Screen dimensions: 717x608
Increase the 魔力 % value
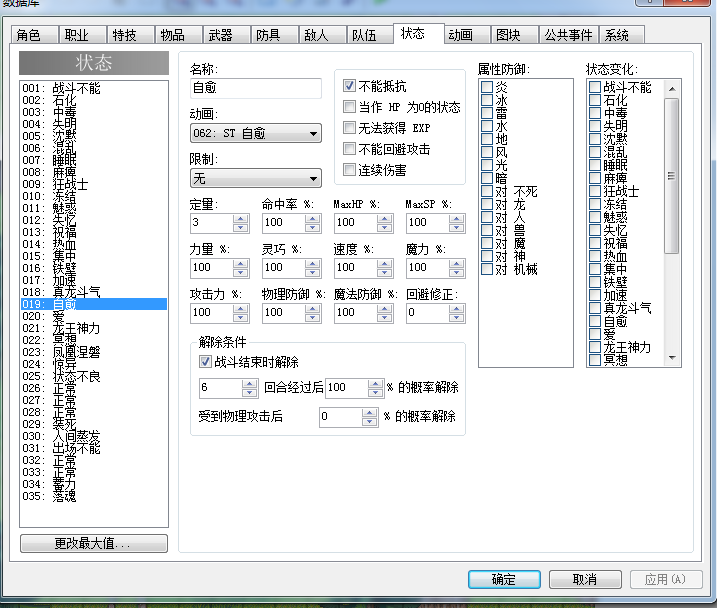click(x=456, y=263)
